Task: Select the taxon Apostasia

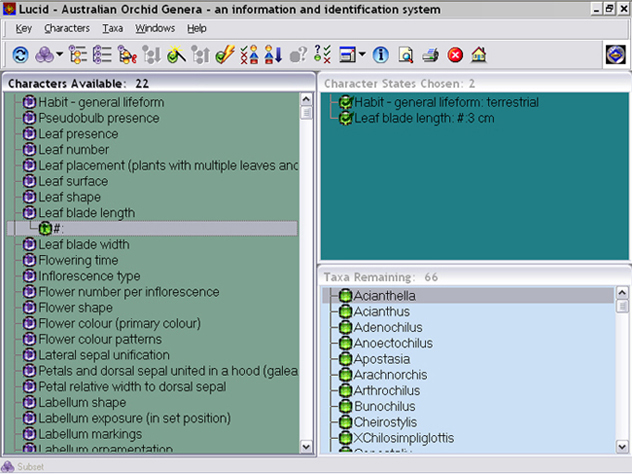Action: 382,359
